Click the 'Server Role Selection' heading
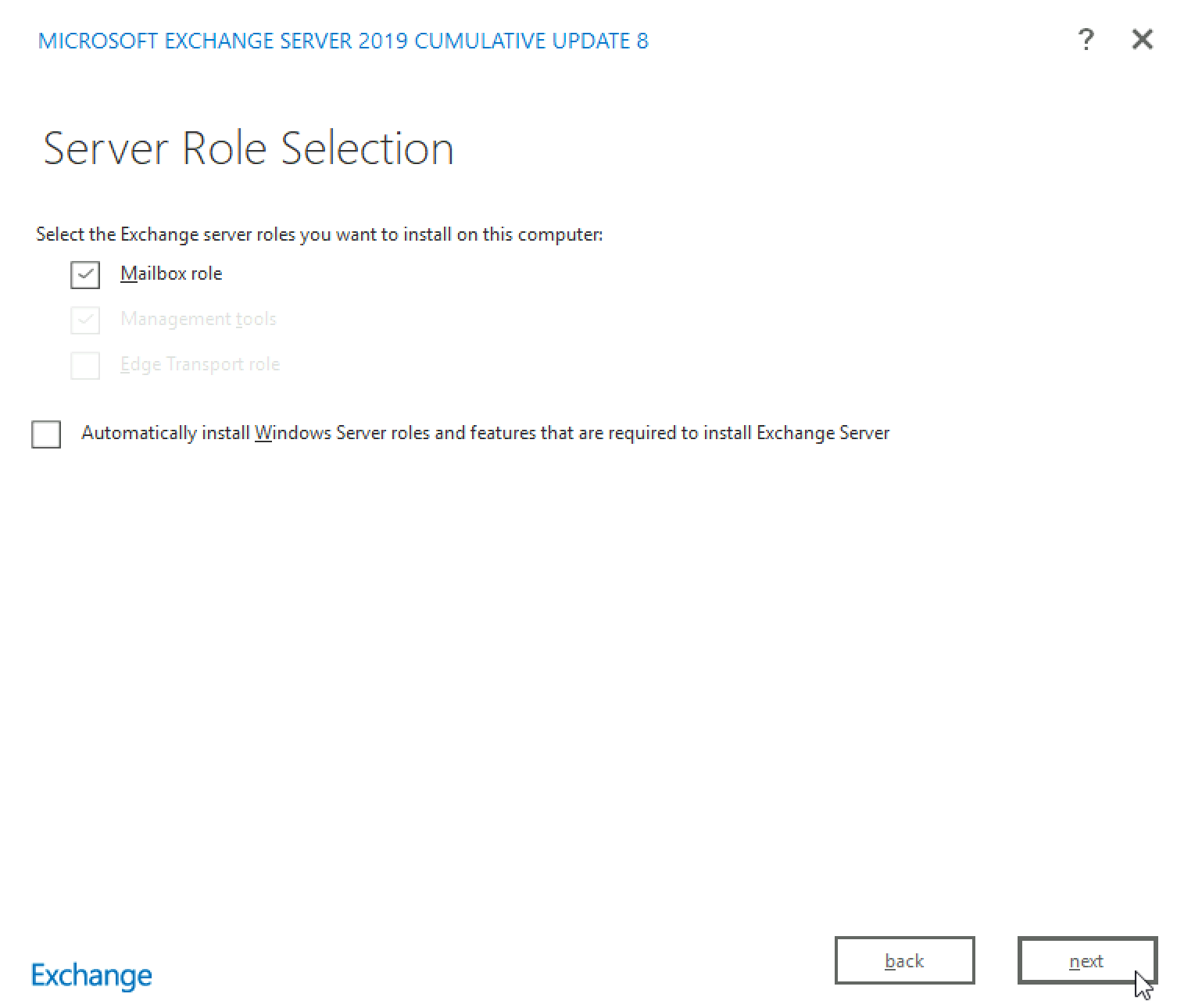The height and width of the screenshot is (1008, 1177). click(249, 148)
